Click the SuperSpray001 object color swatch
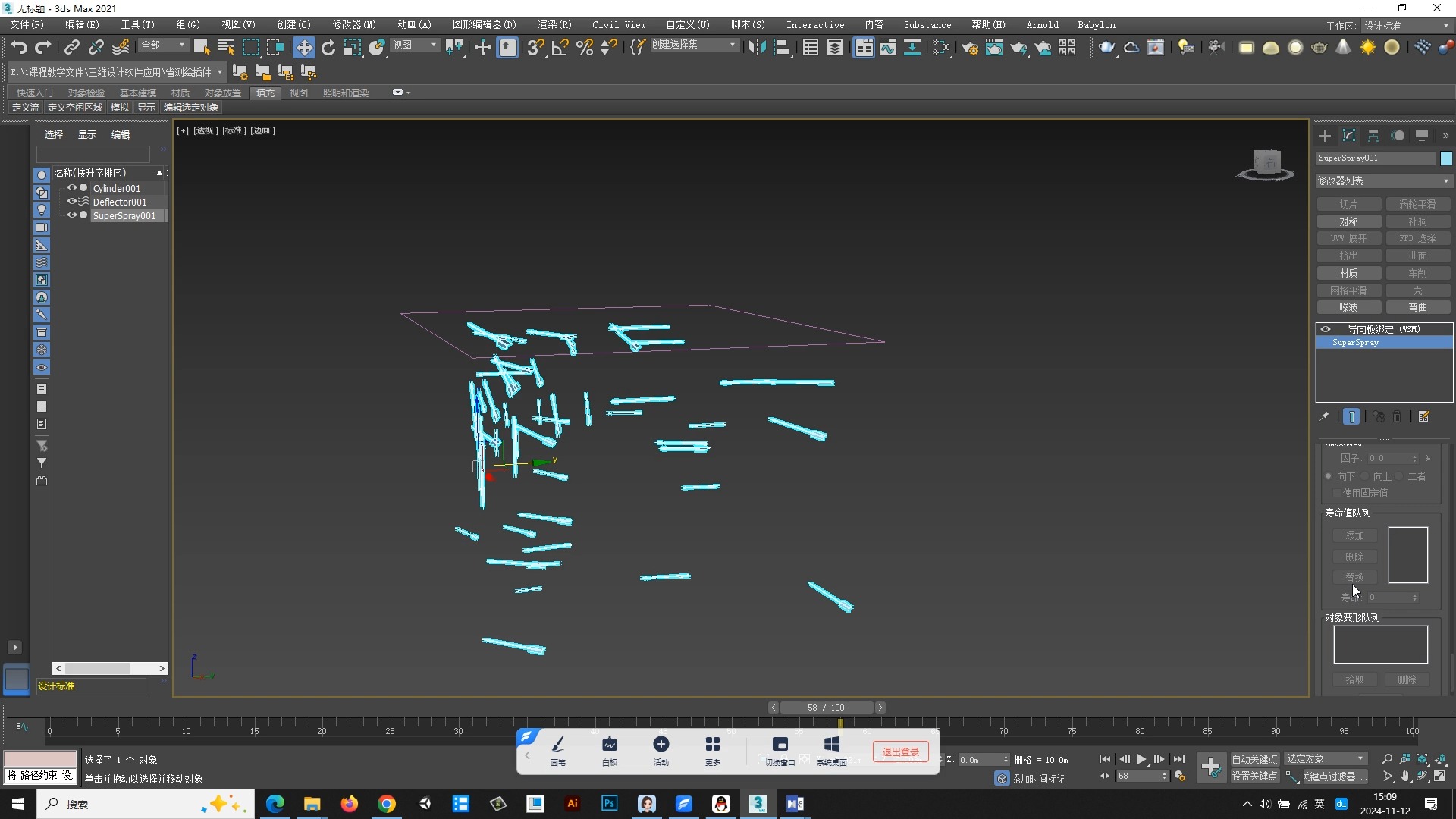The image size is (1456, 819). [1445, 158]
